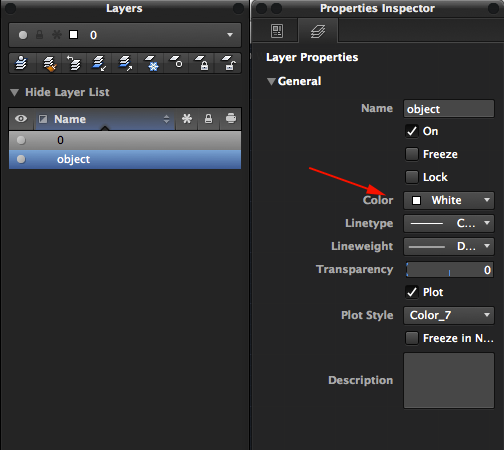Click the Name field containing object
Viewport: 504px width, 450px height.
point(449,109)
